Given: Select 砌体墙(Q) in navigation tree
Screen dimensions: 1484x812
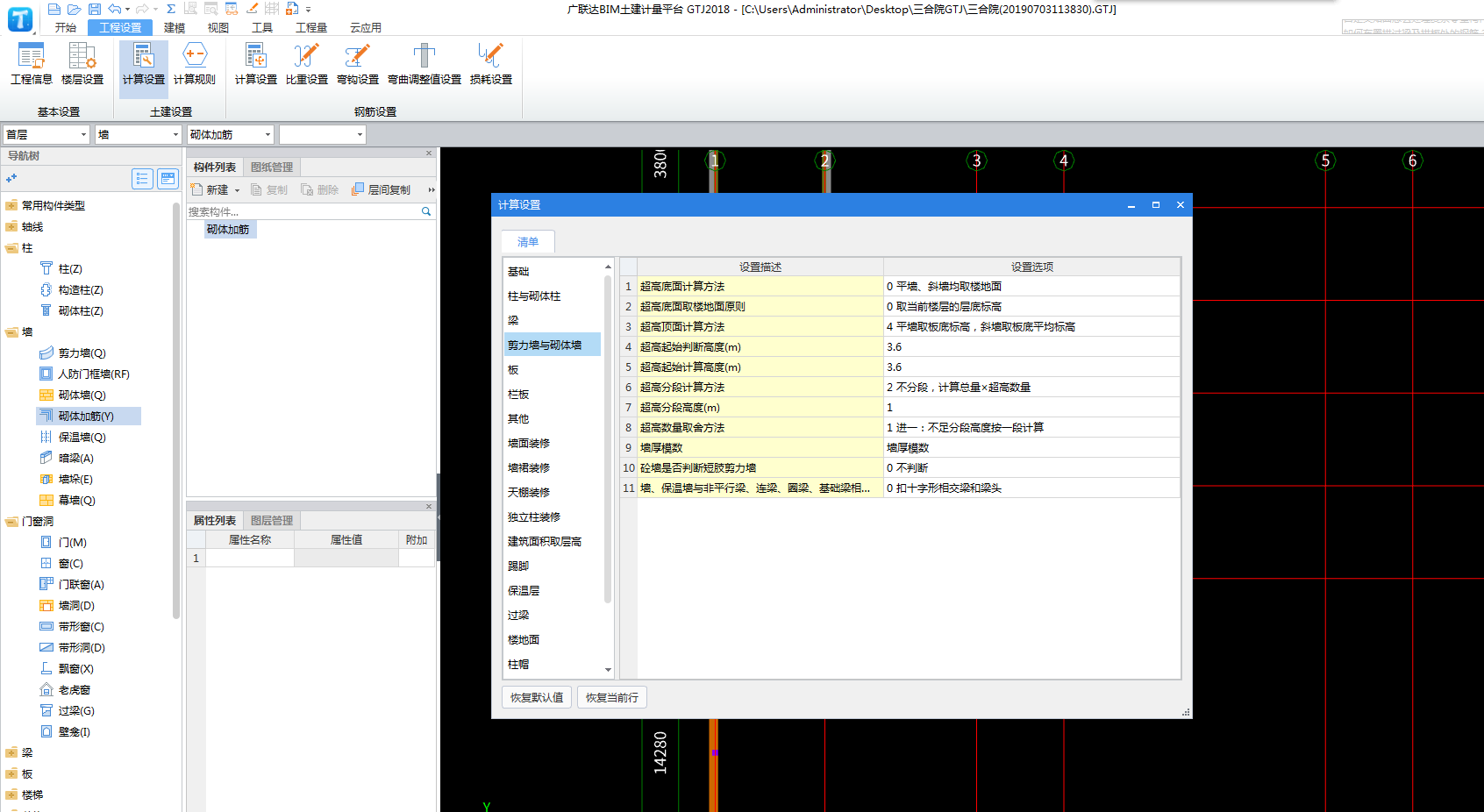Looking at the screenshot, I should pyautogui.click(x=82, y=395).
